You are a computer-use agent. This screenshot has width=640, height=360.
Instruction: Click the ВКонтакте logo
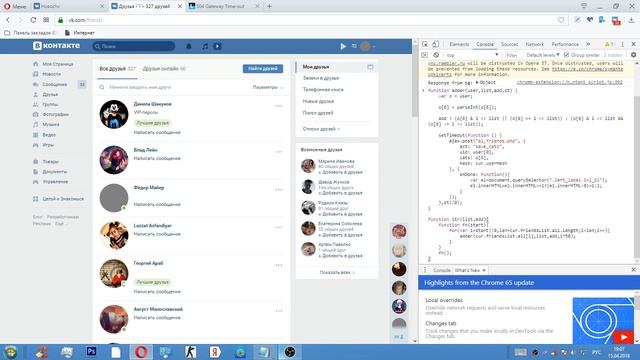(56, 46)
